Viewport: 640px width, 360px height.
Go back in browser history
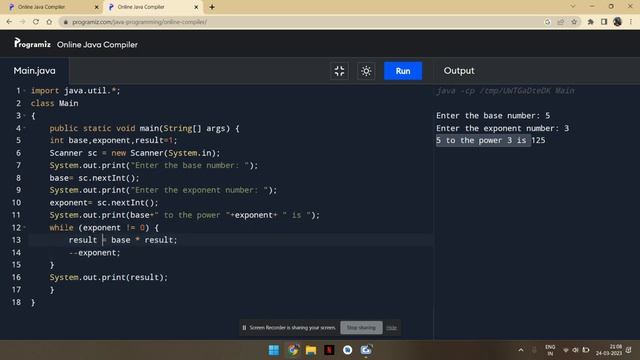9,22
